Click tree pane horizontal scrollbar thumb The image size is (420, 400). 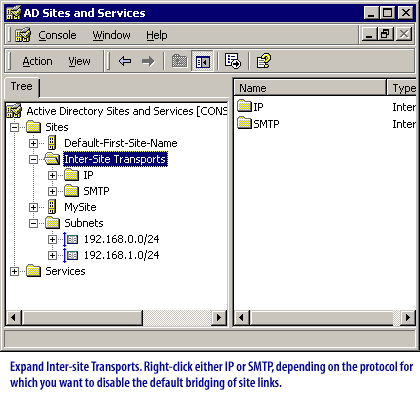click(x=82, y=317)
